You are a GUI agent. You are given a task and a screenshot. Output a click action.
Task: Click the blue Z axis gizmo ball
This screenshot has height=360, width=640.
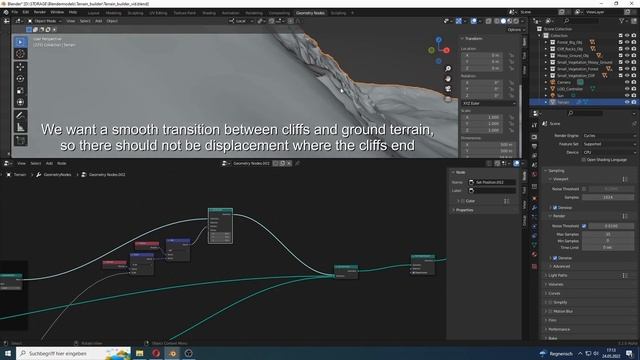click(x=438, y=40)
